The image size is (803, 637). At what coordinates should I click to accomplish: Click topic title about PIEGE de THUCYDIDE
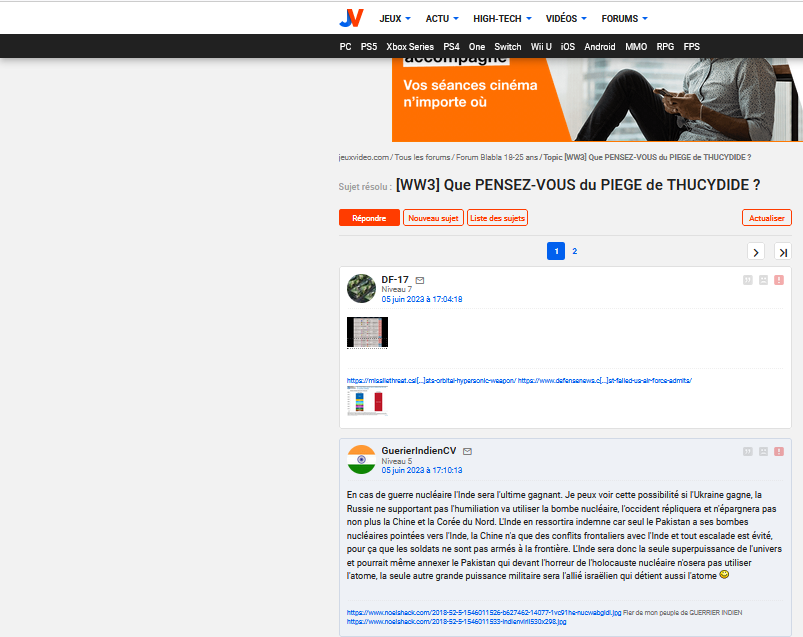click(578, 185)
